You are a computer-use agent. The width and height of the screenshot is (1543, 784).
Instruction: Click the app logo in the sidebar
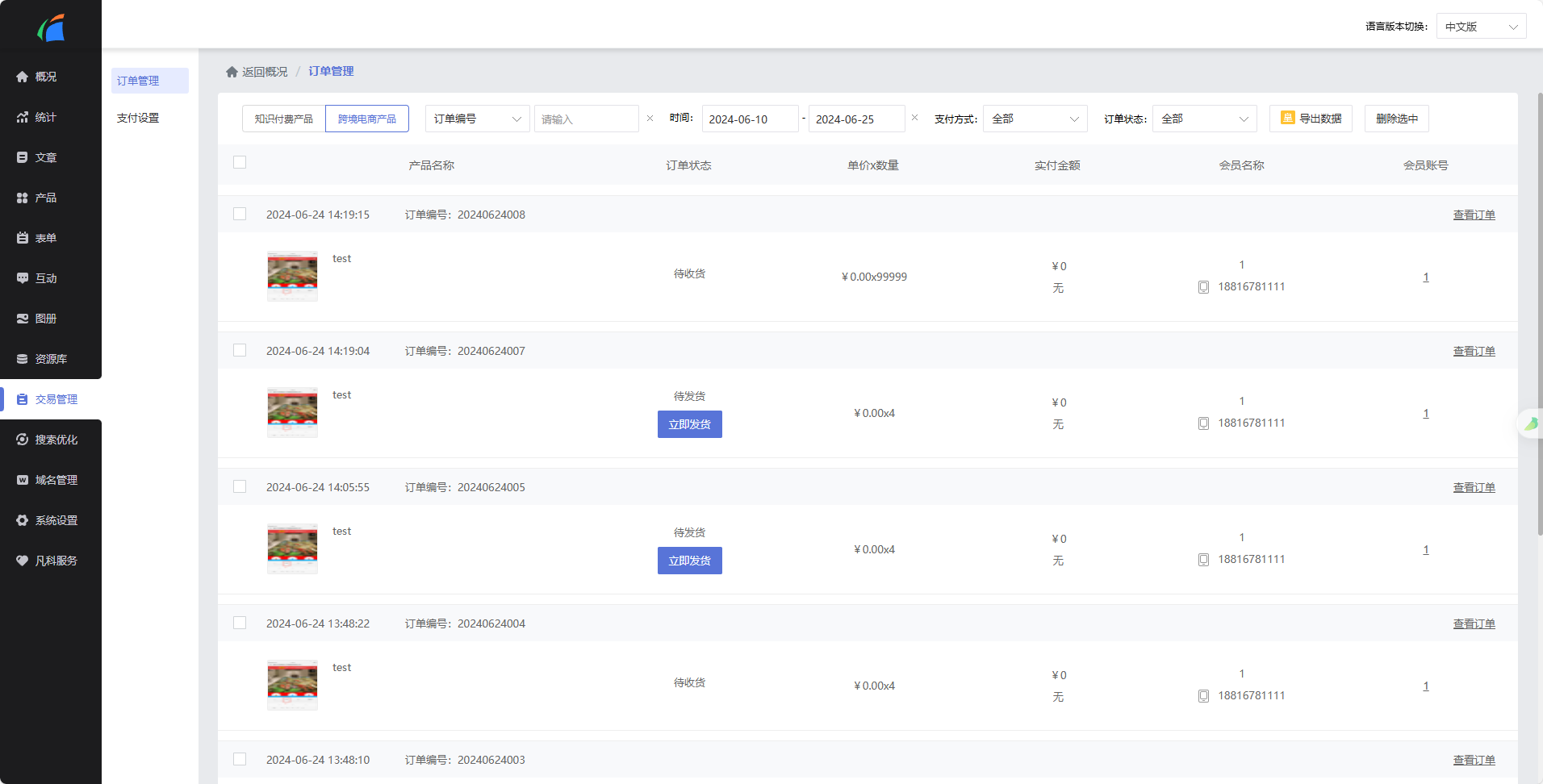(51, 28)
